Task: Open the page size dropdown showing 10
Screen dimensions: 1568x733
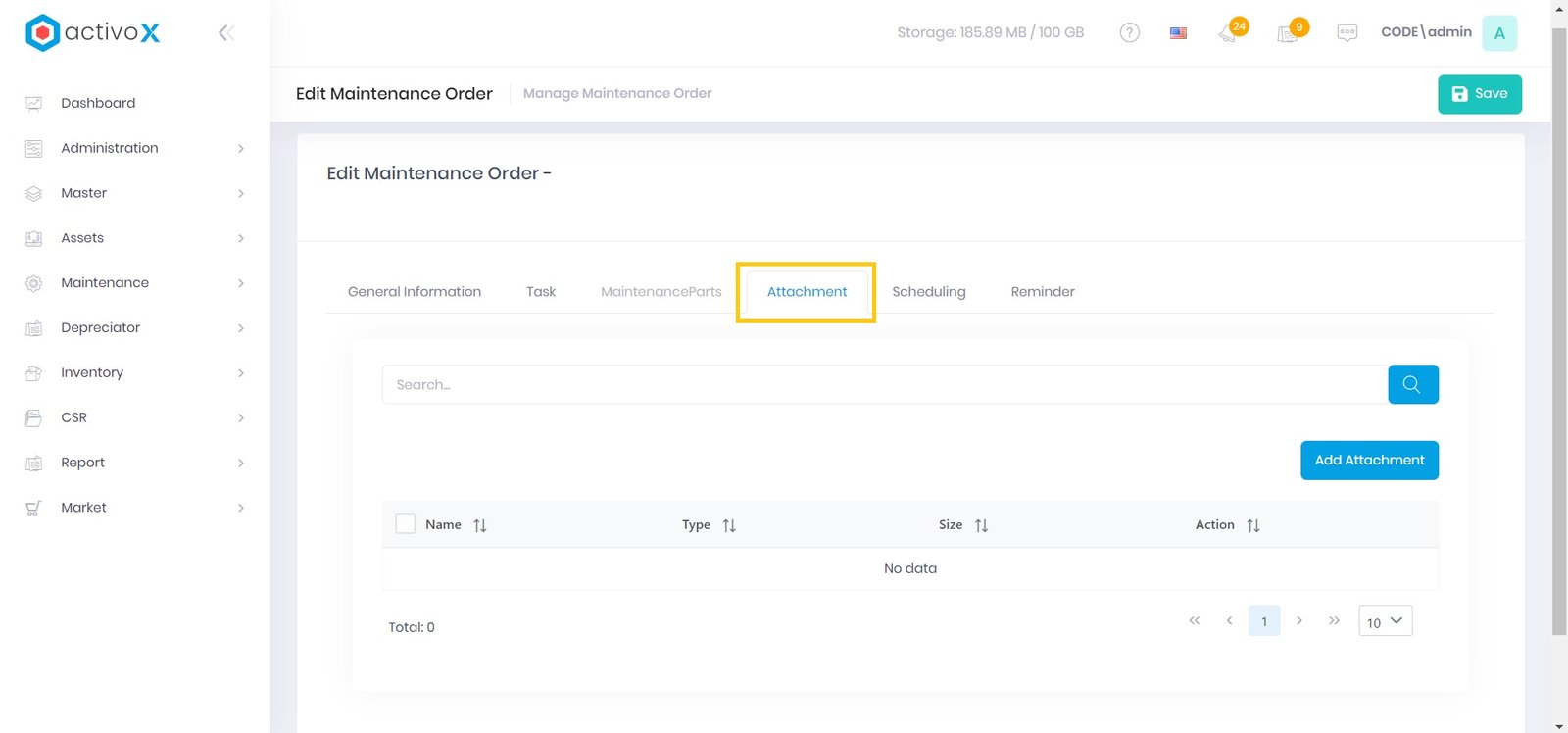Action: (1385, 621)
